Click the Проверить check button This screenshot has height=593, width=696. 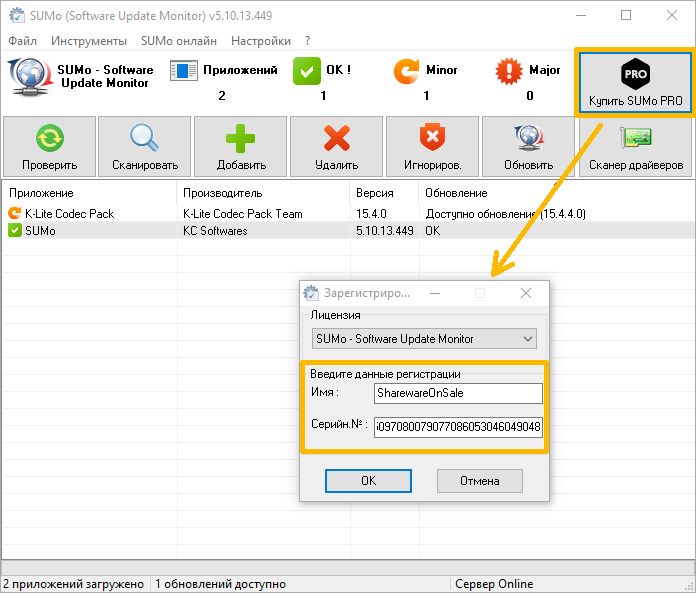[x=49, y=147]
